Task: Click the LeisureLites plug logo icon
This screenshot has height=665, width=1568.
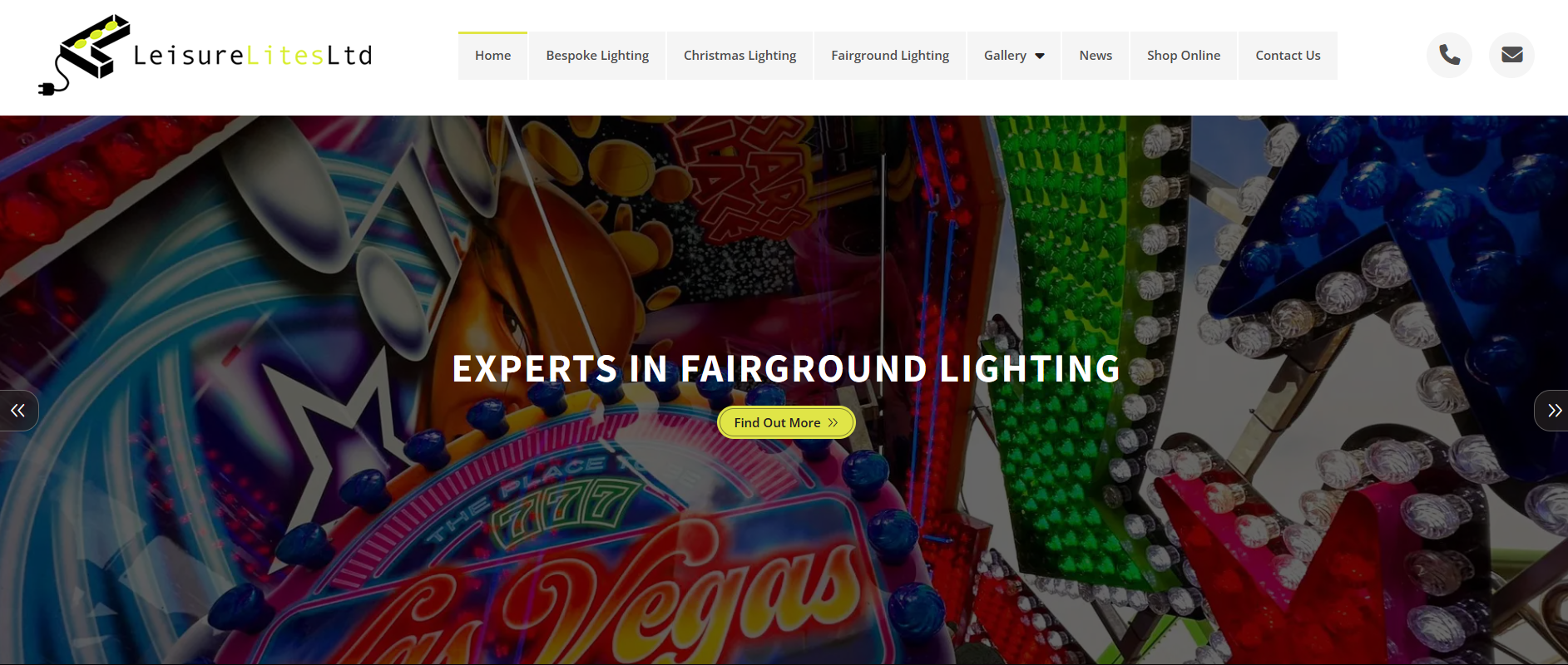Action: tap(84, 55)
